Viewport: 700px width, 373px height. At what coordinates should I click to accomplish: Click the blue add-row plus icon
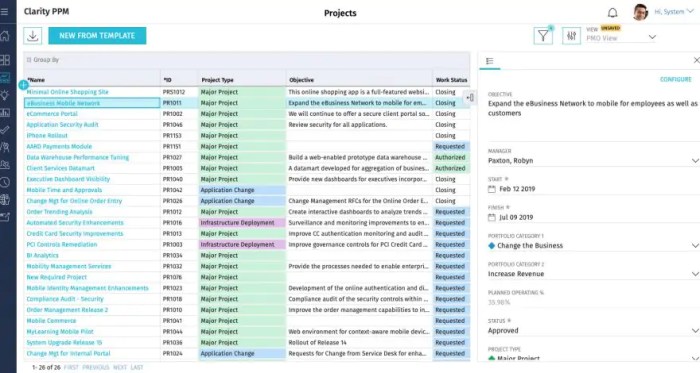click(23, 85)
